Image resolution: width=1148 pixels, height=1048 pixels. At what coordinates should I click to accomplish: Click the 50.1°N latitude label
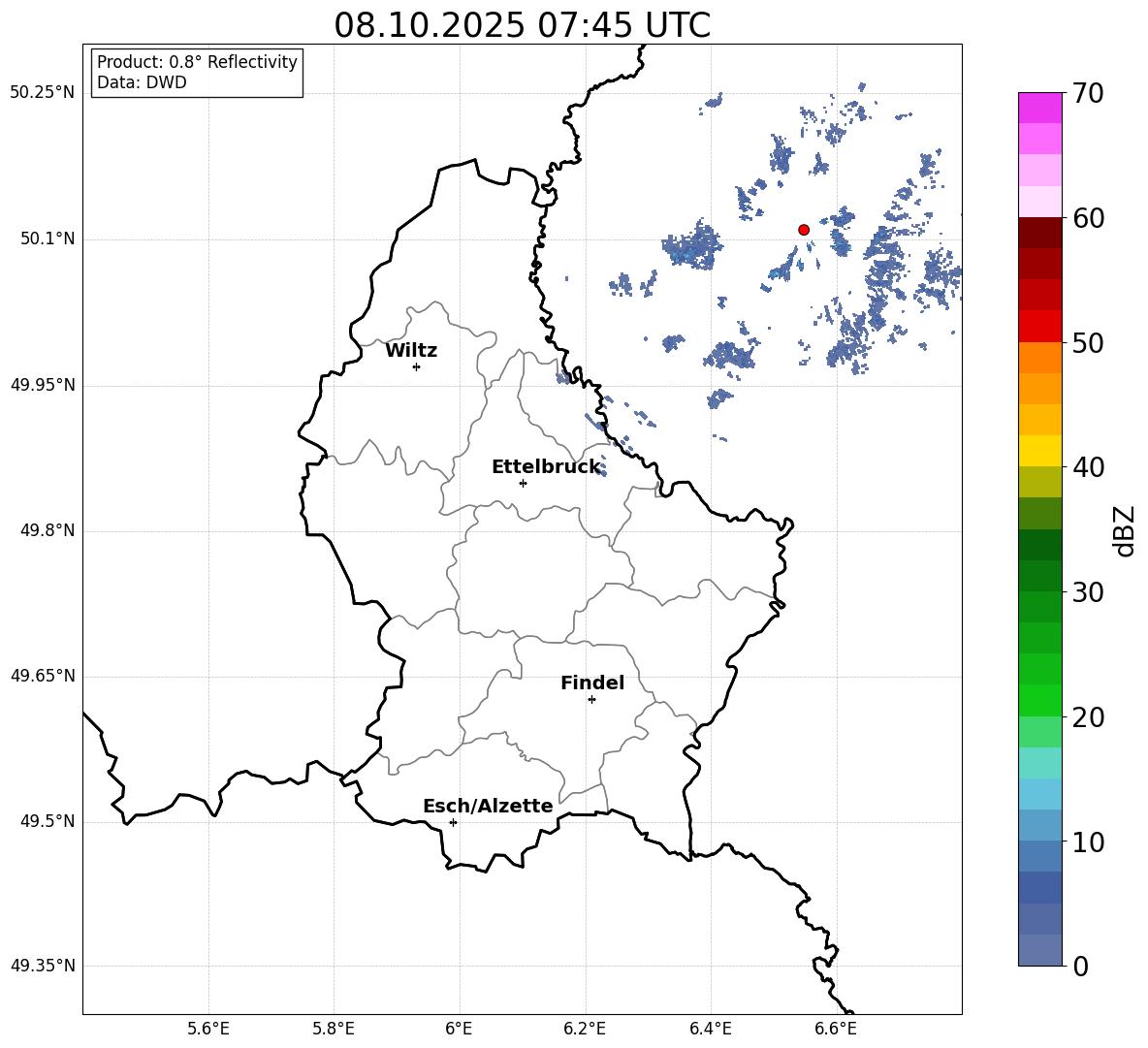47,239
